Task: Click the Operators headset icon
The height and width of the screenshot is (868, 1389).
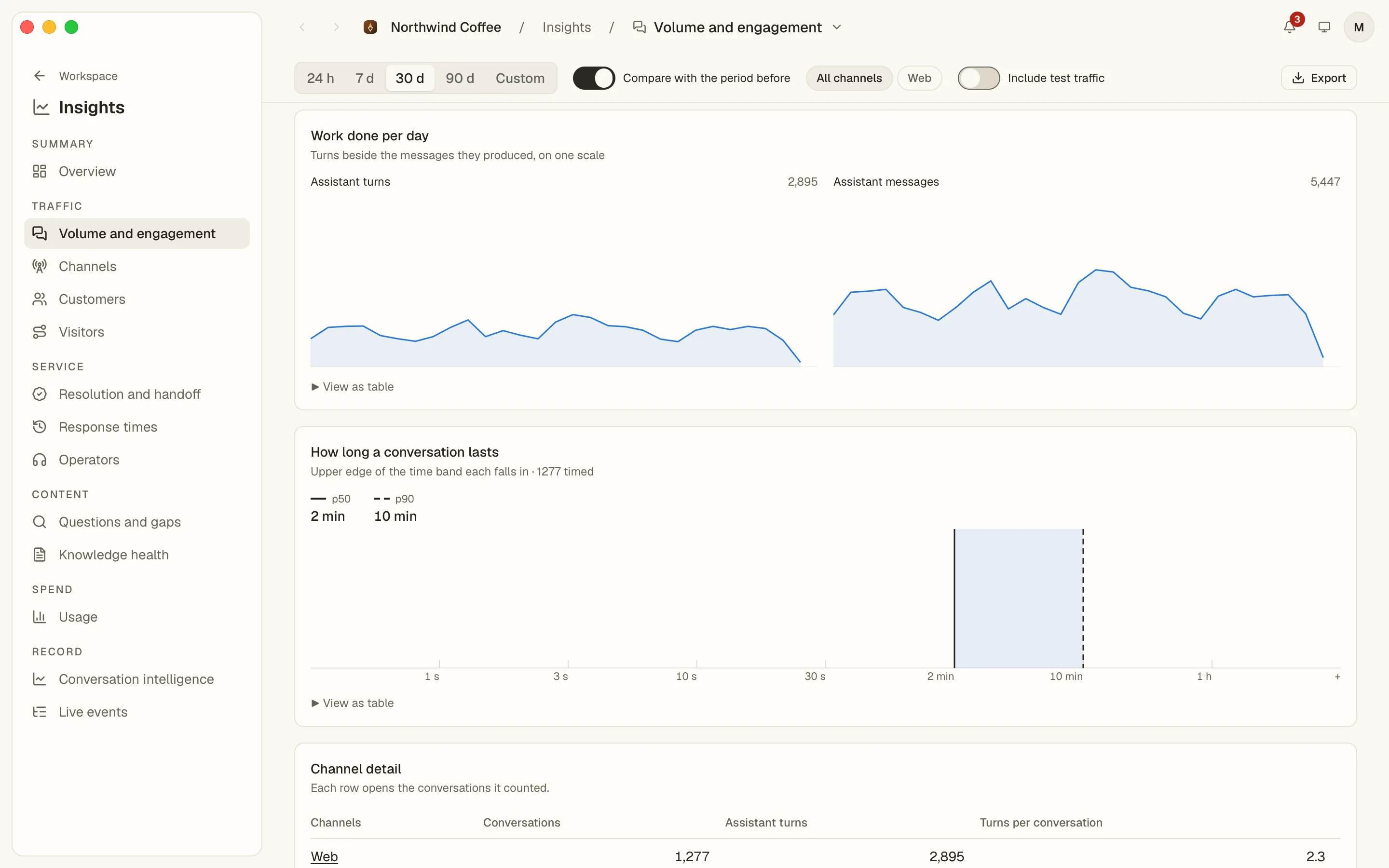Action: [x=40, y=460]
